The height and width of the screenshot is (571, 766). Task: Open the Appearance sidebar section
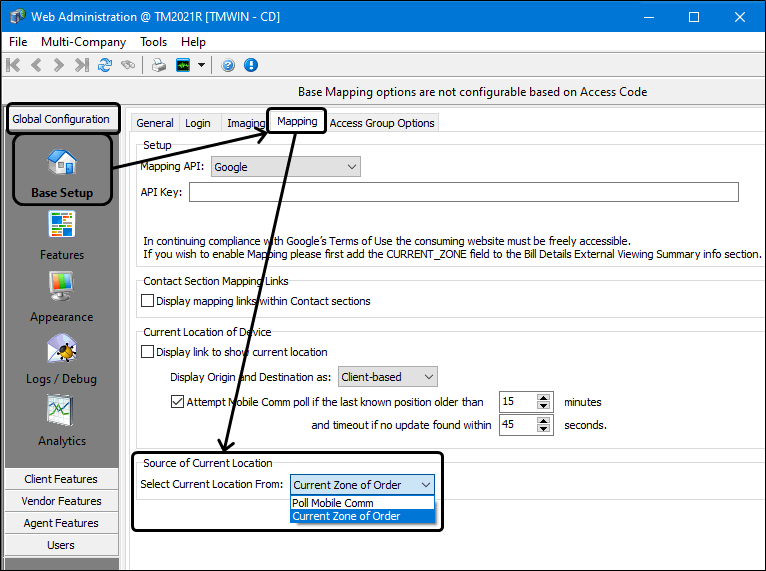coord(61,297)
